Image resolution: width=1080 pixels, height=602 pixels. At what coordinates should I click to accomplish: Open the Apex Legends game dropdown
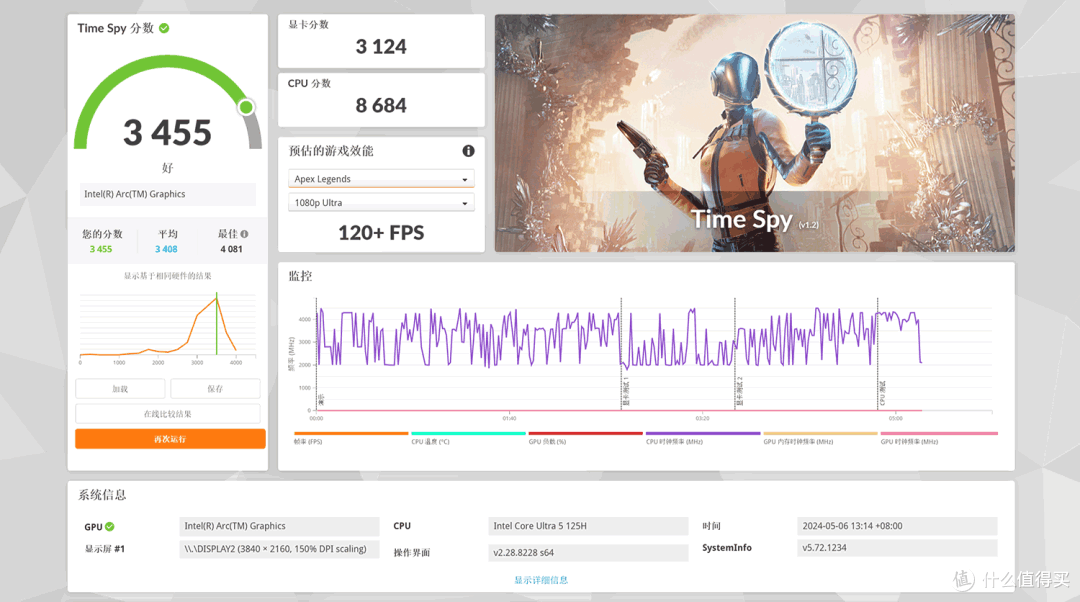381,179
